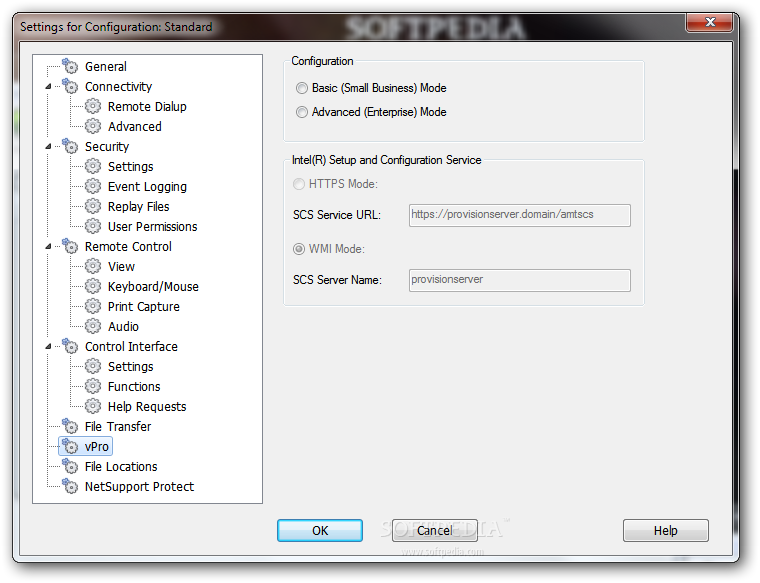Collapse the Remote Control tree node

pyautogui.click(x=48, y=247)
